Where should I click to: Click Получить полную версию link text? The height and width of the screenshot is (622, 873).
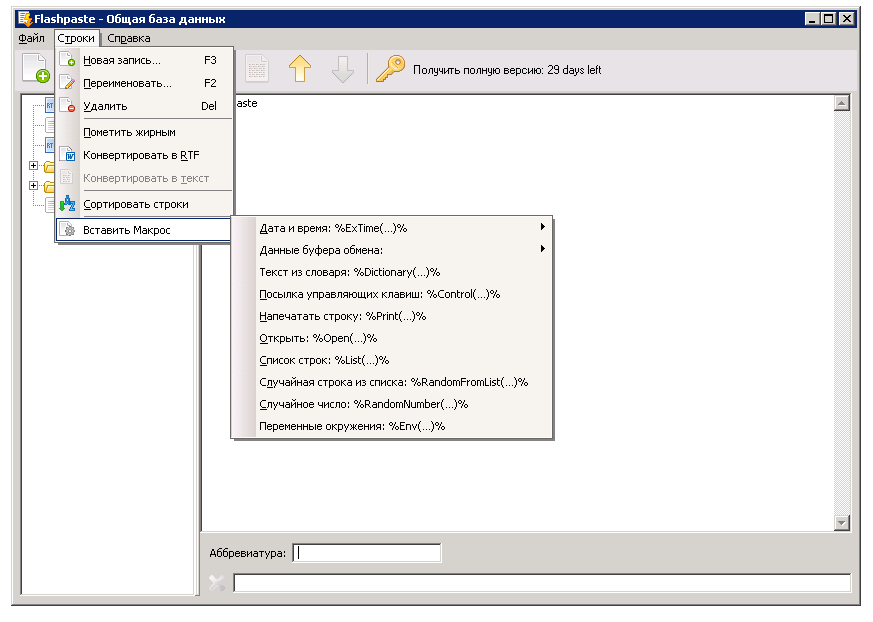tap(507, 70)
